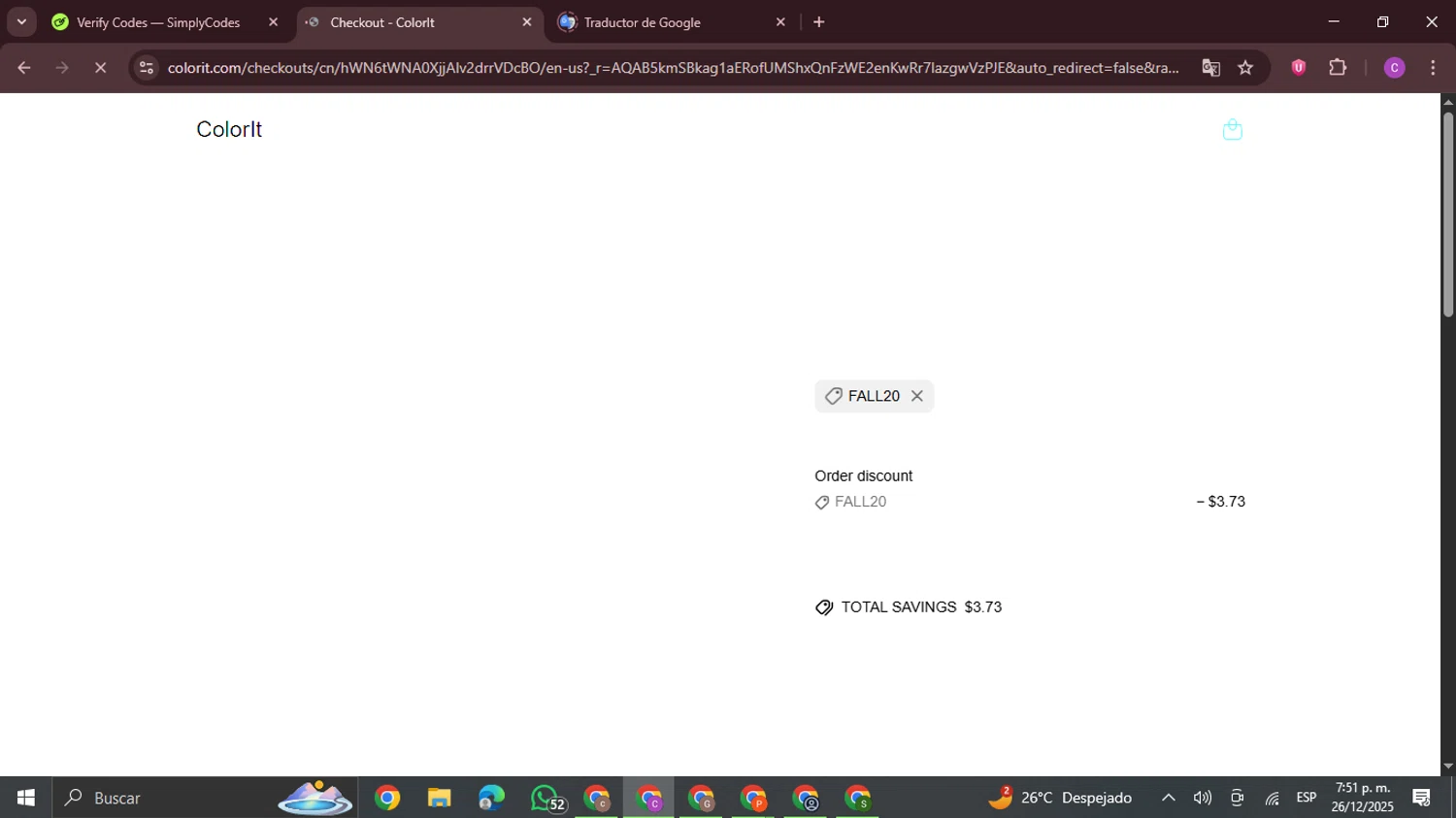Viewport: 1456px width, 818px height.
Task: Click the beach scene search highlight image
Action: click(315, 798)
